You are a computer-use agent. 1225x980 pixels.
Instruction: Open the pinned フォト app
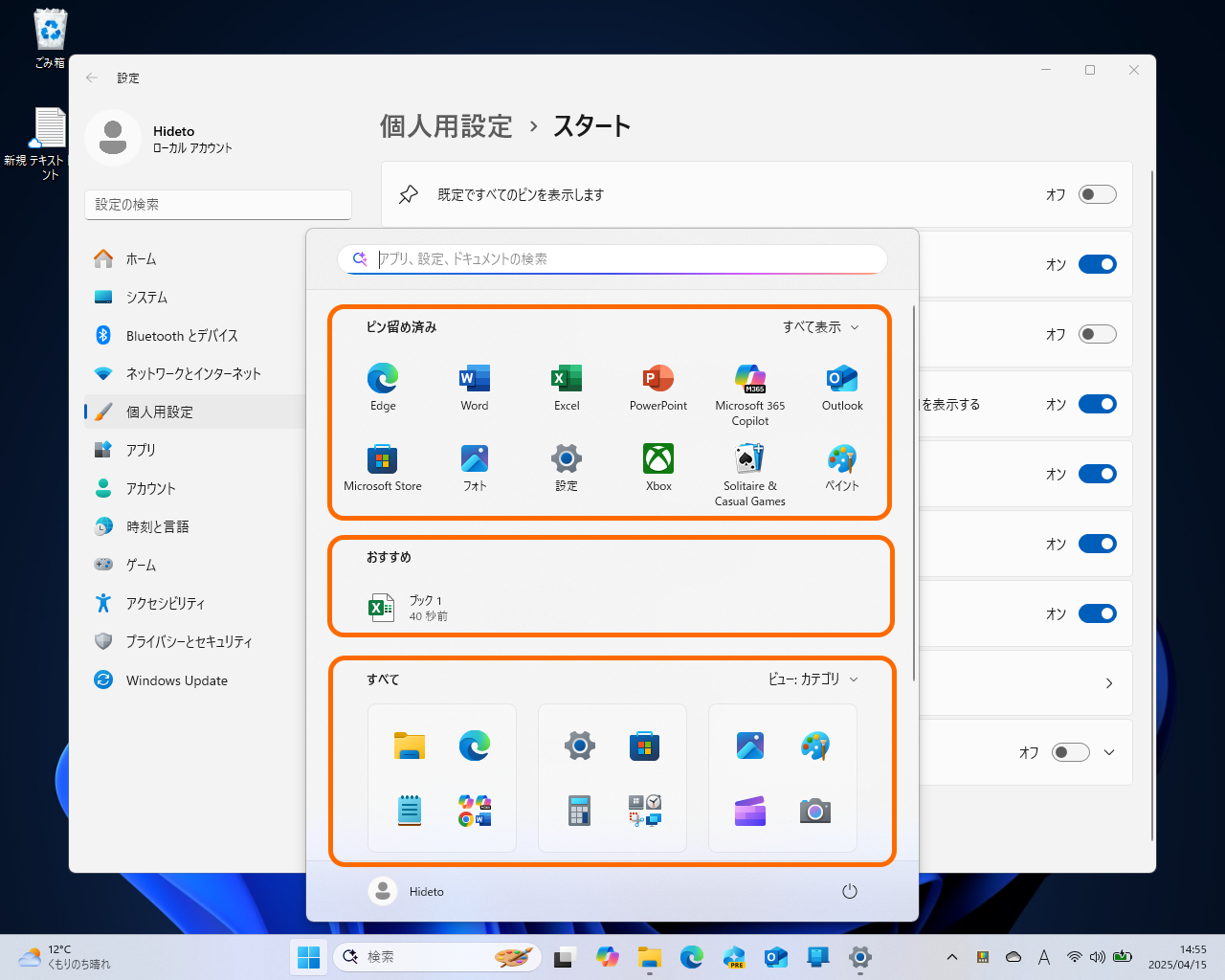point(475,467)
